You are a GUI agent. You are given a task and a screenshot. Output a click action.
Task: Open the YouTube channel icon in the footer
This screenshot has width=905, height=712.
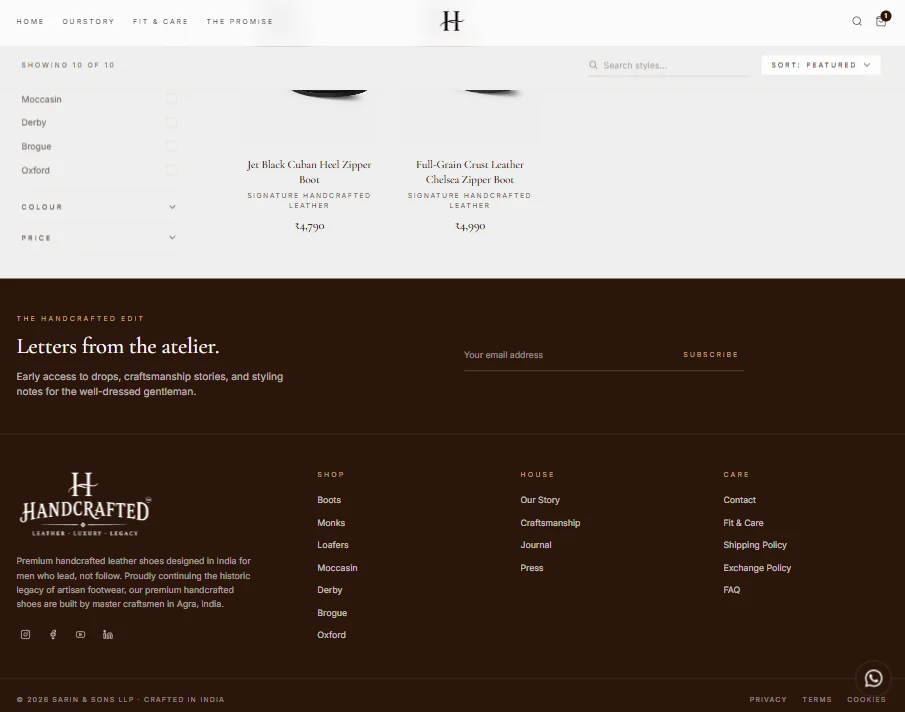click(x=80, y=635)
